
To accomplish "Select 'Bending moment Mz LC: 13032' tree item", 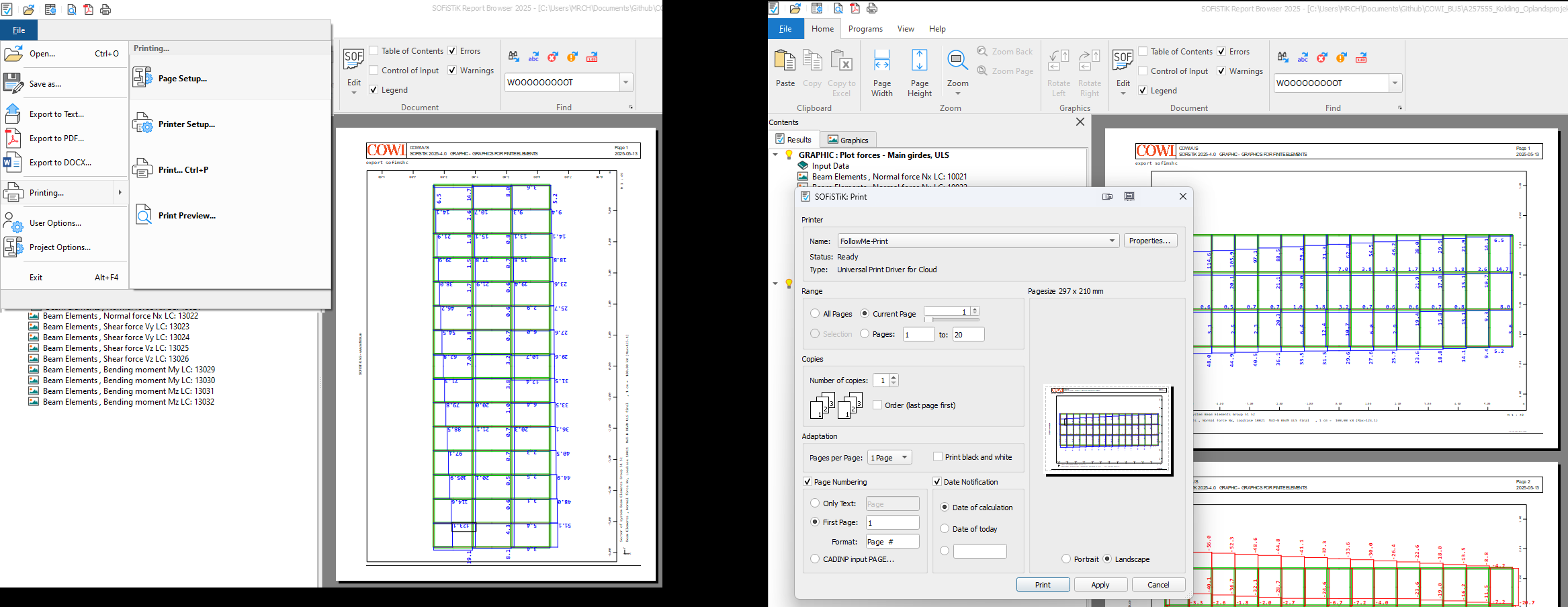I will [x=128, y=402].
